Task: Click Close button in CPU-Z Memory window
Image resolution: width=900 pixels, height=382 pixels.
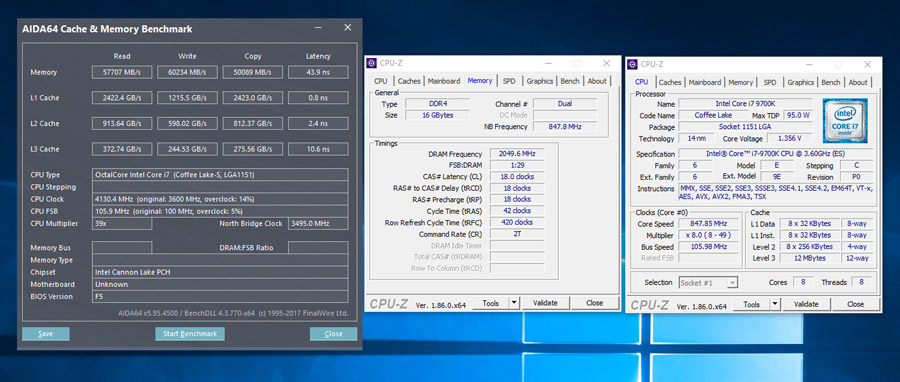Action: 595,303
